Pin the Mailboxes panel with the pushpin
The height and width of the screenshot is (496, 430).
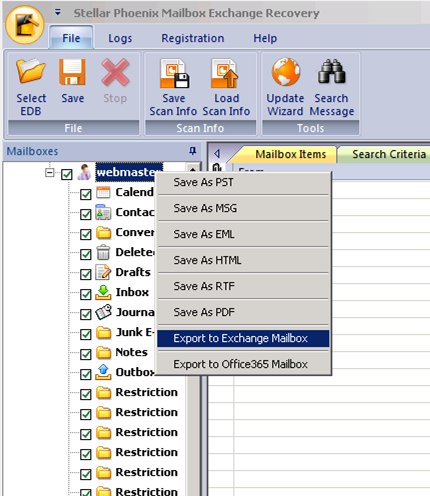click(x=193, y=151)
